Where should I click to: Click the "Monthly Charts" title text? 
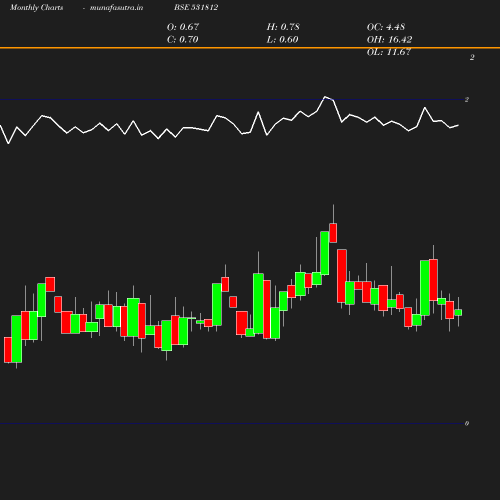click(36, 7)
